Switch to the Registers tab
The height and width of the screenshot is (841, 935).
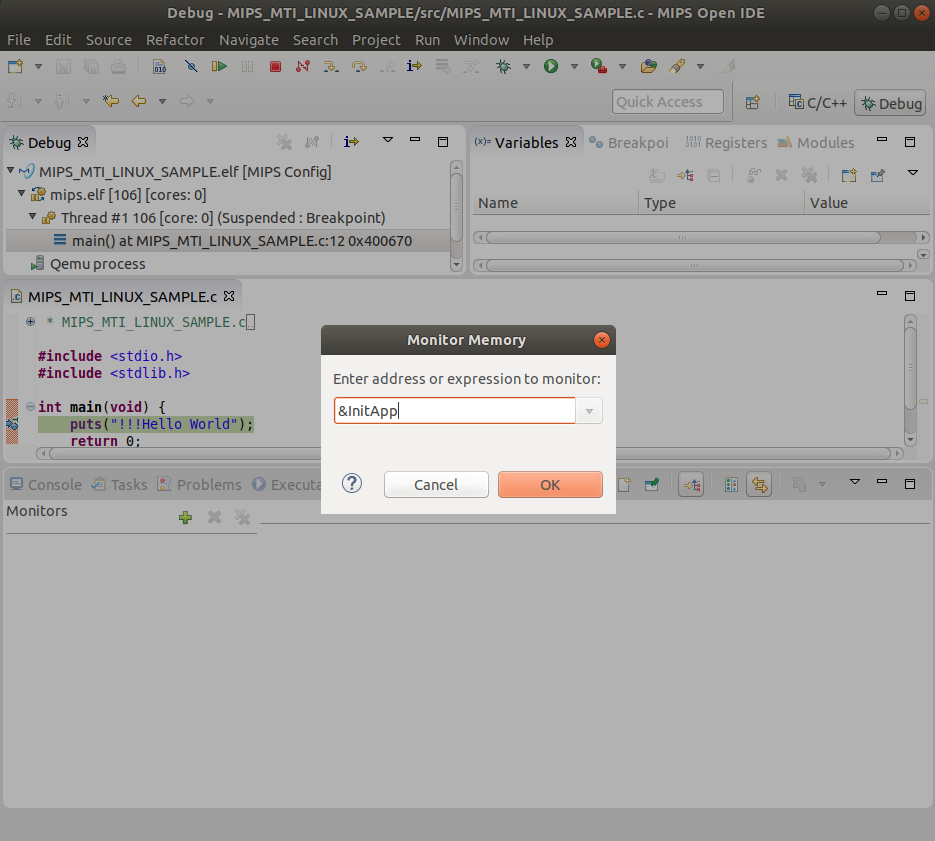click(726, 143)
